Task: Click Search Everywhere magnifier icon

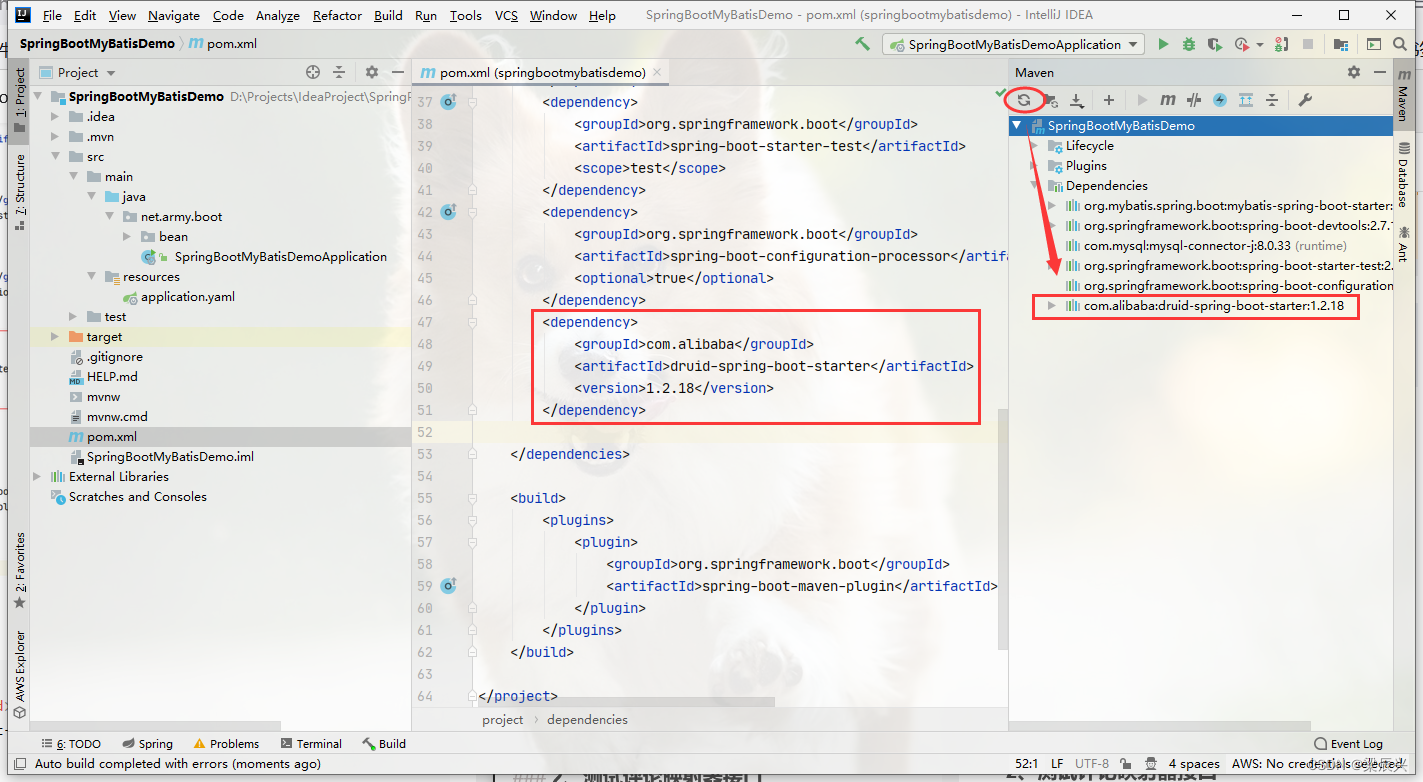Action: point(1399,44)
